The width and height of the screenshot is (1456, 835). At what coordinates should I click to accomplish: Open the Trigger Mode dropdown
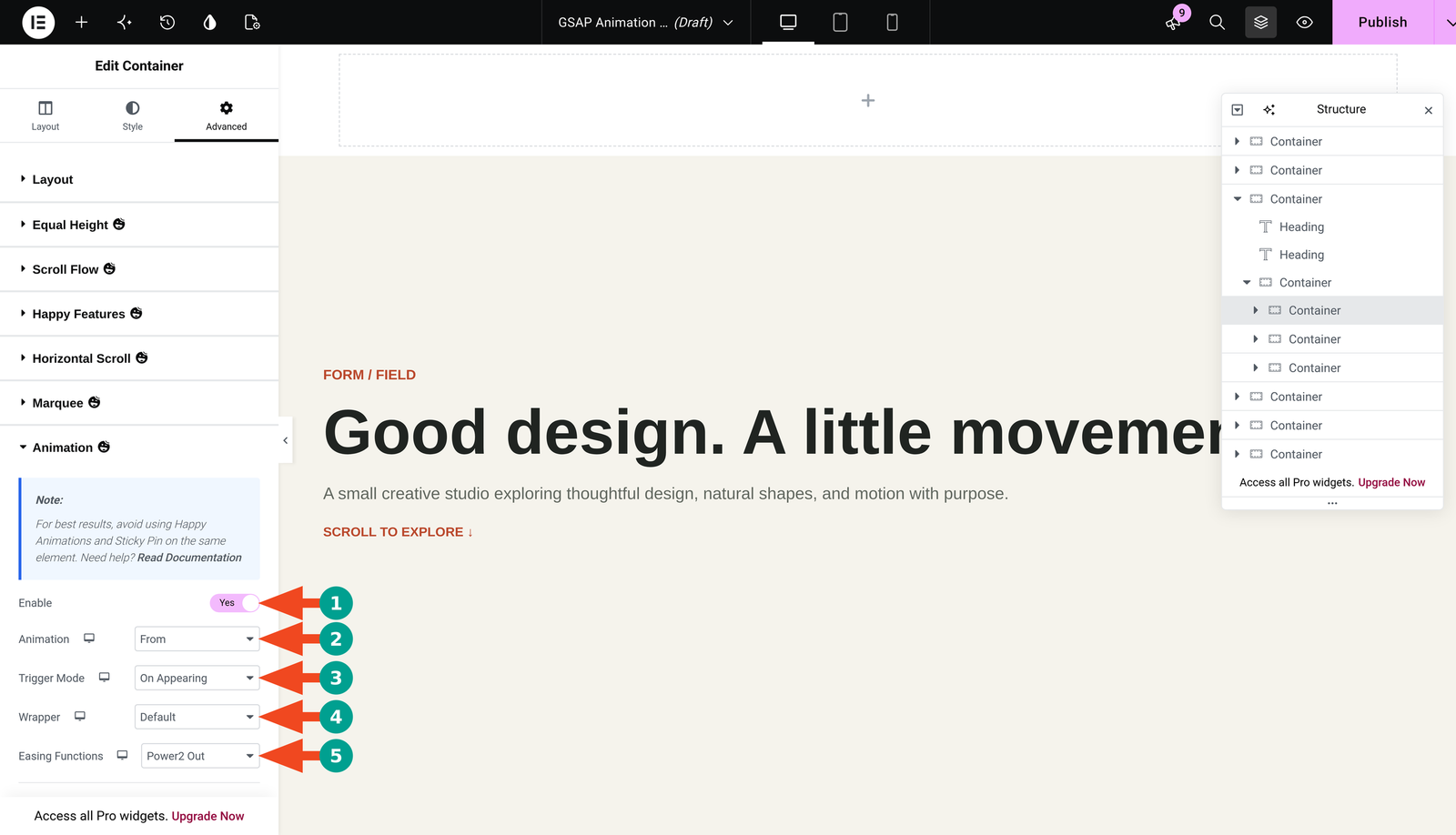coord(197,678)
